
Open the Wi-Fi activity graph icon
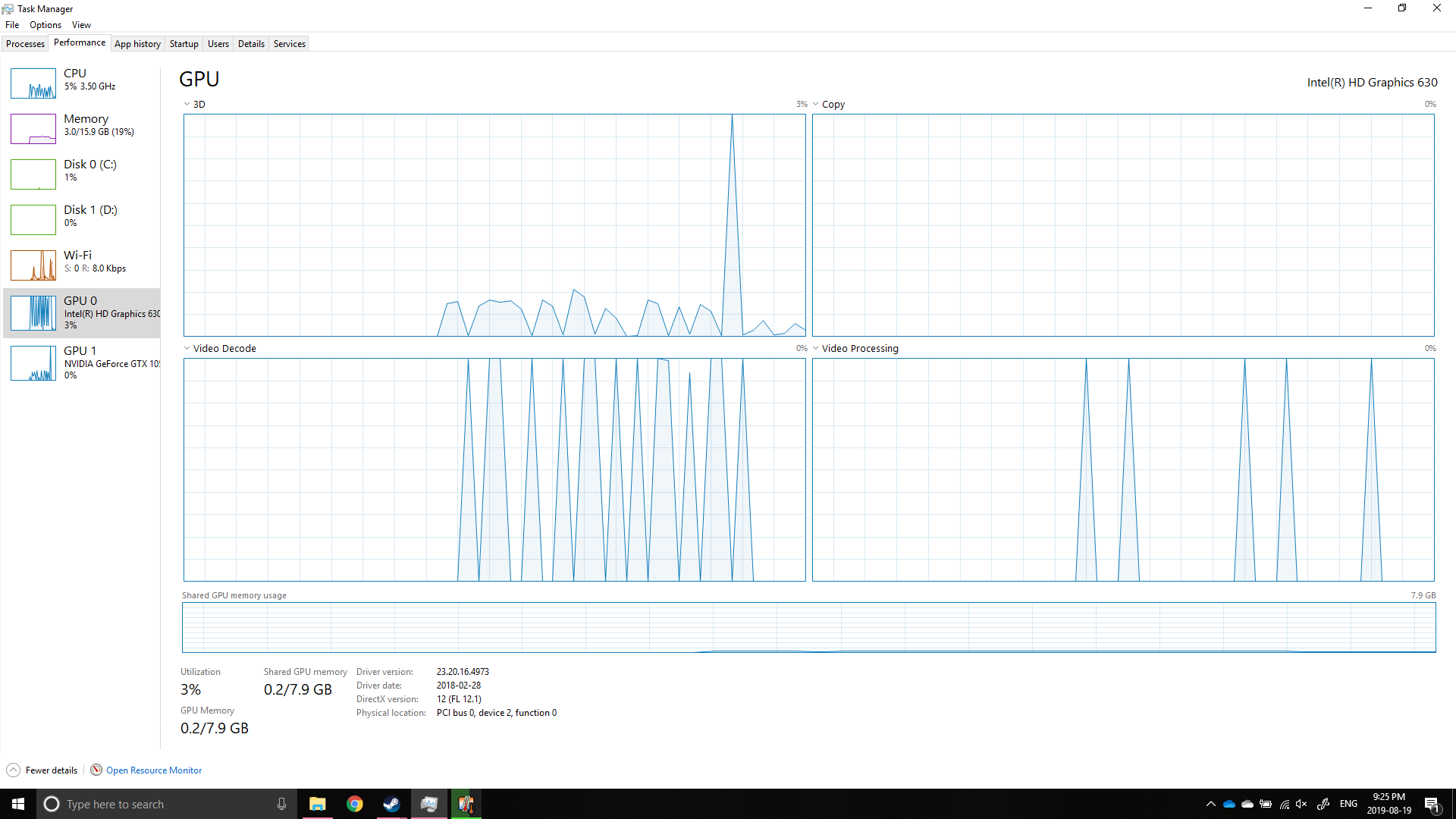[x=33, y=265]
